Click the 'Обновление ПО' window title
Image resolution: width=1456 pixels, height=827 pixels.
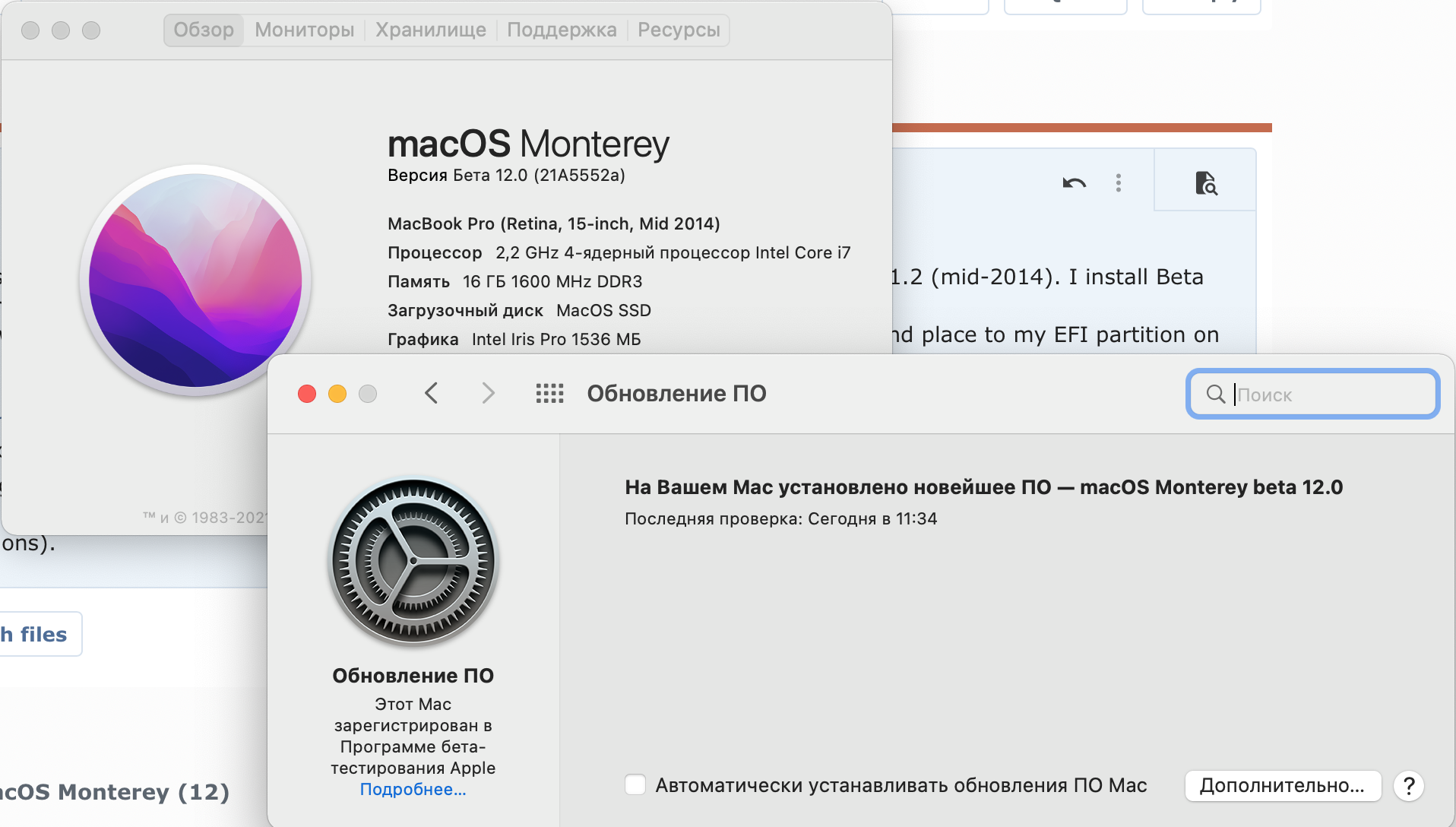[676, 394]
